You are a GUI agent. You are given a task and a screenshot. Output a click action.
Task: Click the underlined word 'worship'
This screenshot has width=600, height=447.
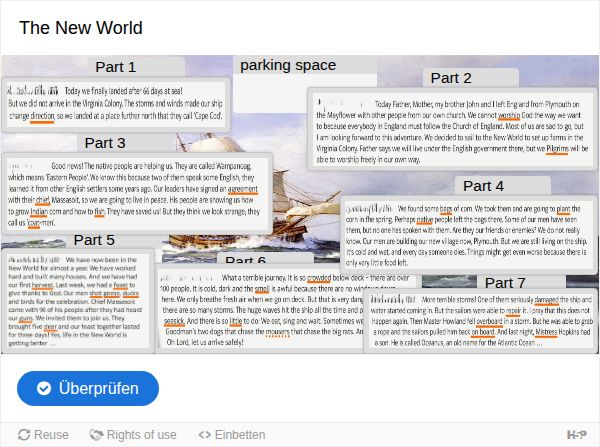point(509,115)
